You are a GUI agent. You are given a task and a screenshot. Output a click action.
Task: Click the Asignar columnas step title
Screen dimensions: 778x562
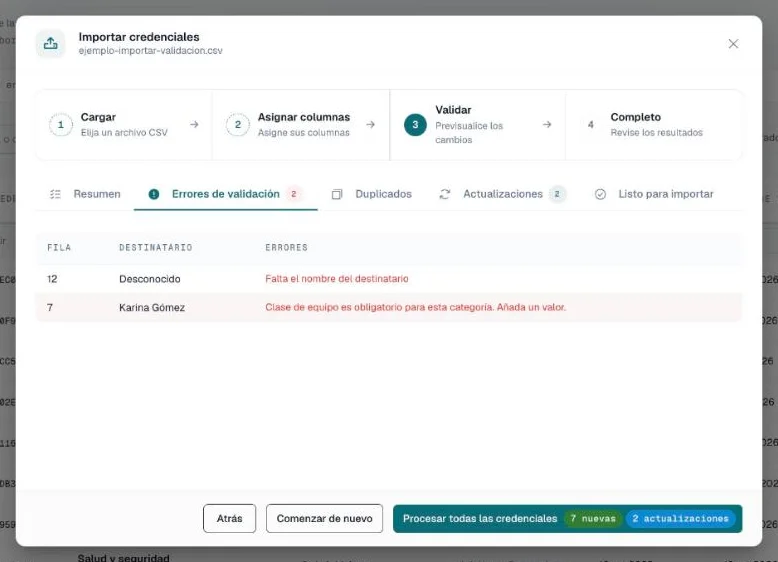(304, 117)
